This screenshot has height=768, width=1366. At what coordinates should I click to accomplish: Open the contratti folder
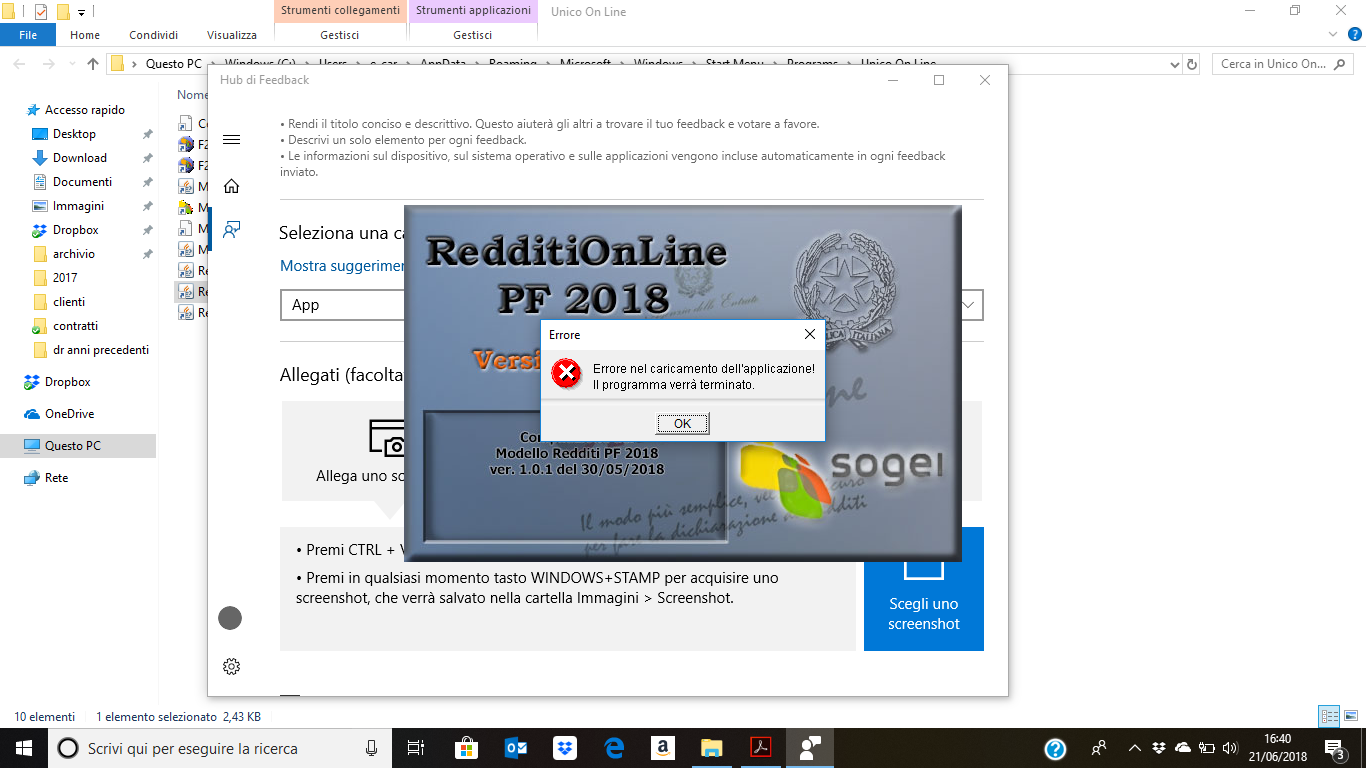(x=76, y=326)
